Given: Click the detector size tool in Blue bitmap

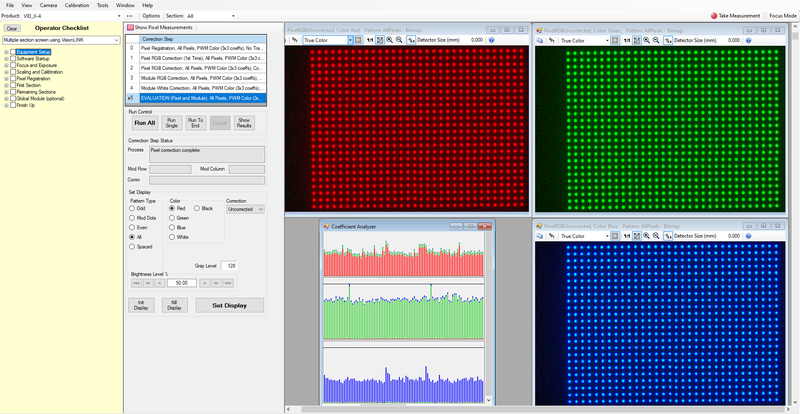Looking at the screenshot, I should (x=669, y=236).
